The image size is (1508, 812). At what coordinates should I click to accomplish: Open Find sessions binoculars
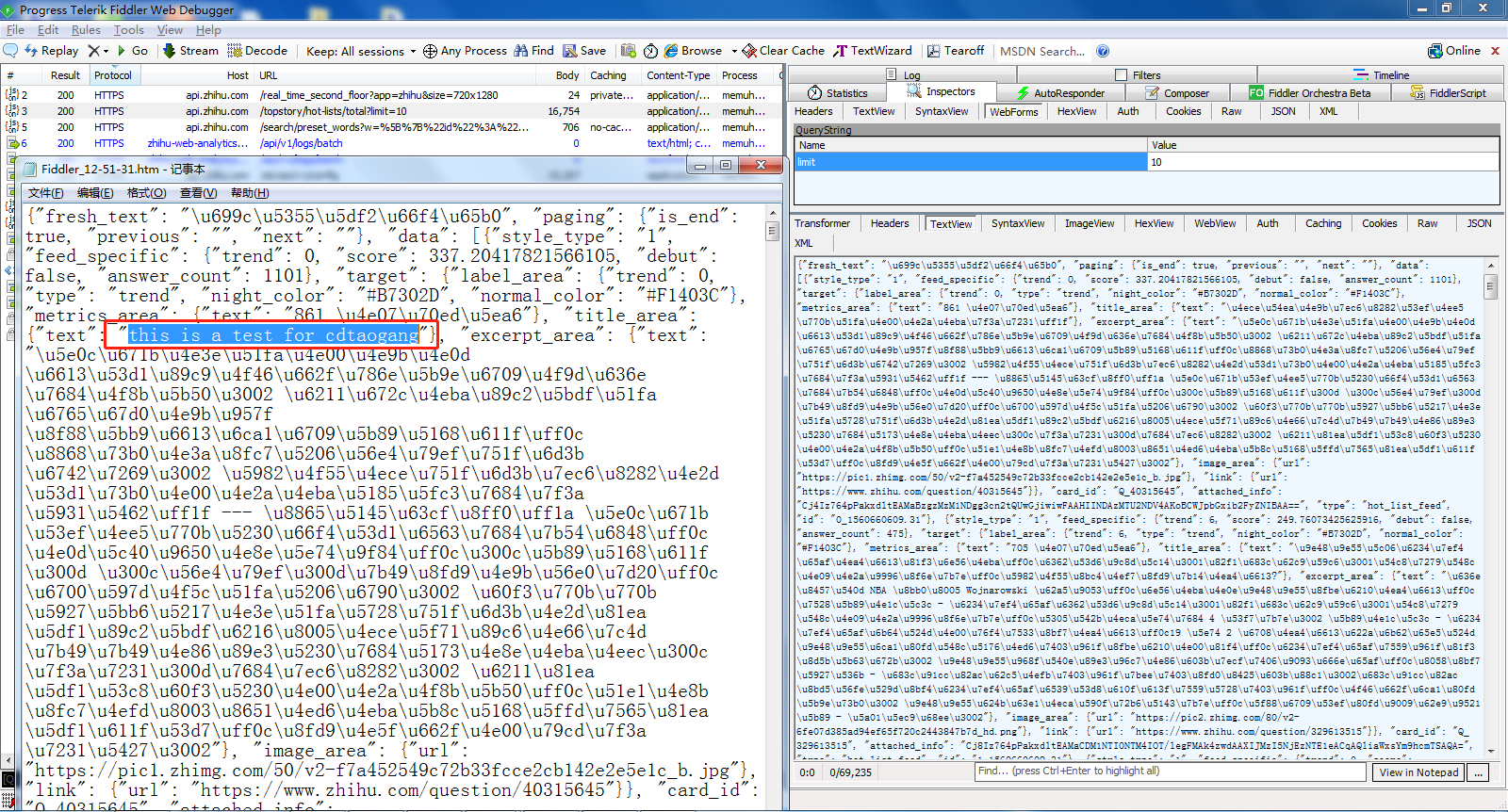click(533, 51)
